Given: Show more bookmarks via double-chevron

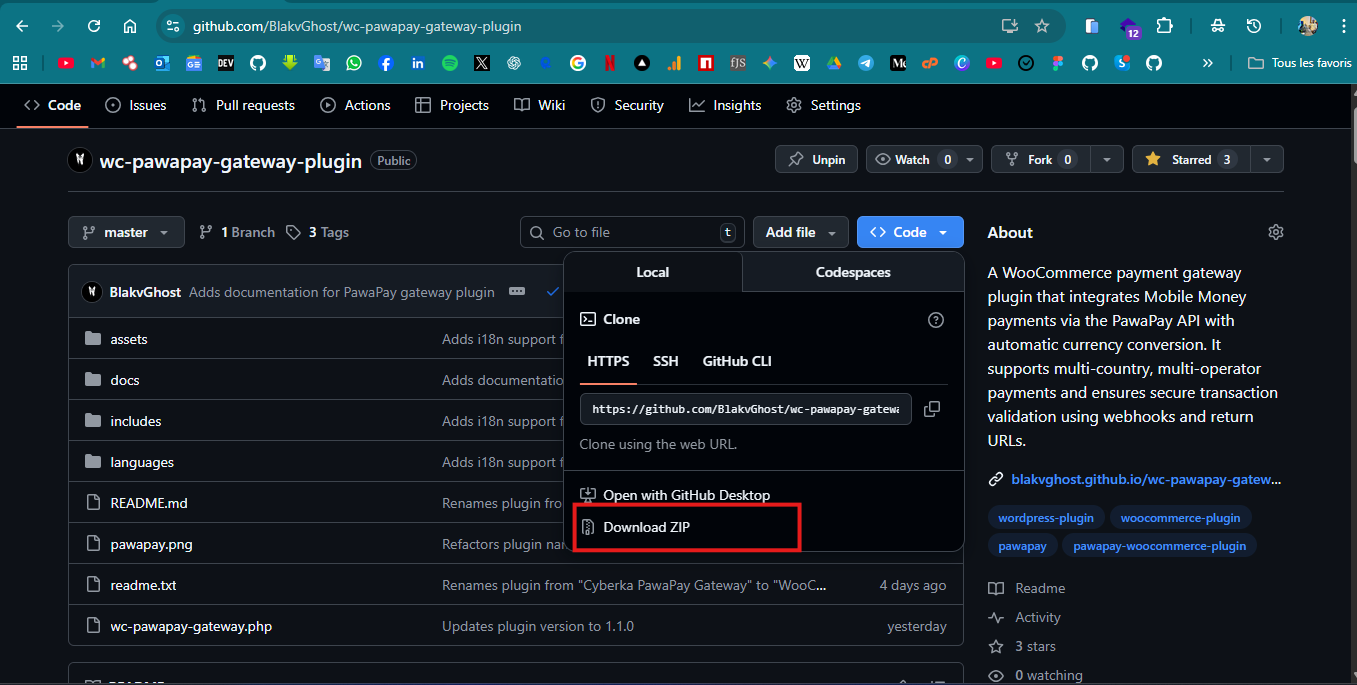Looking at the screenshot, I should (x=1207, y=63).
